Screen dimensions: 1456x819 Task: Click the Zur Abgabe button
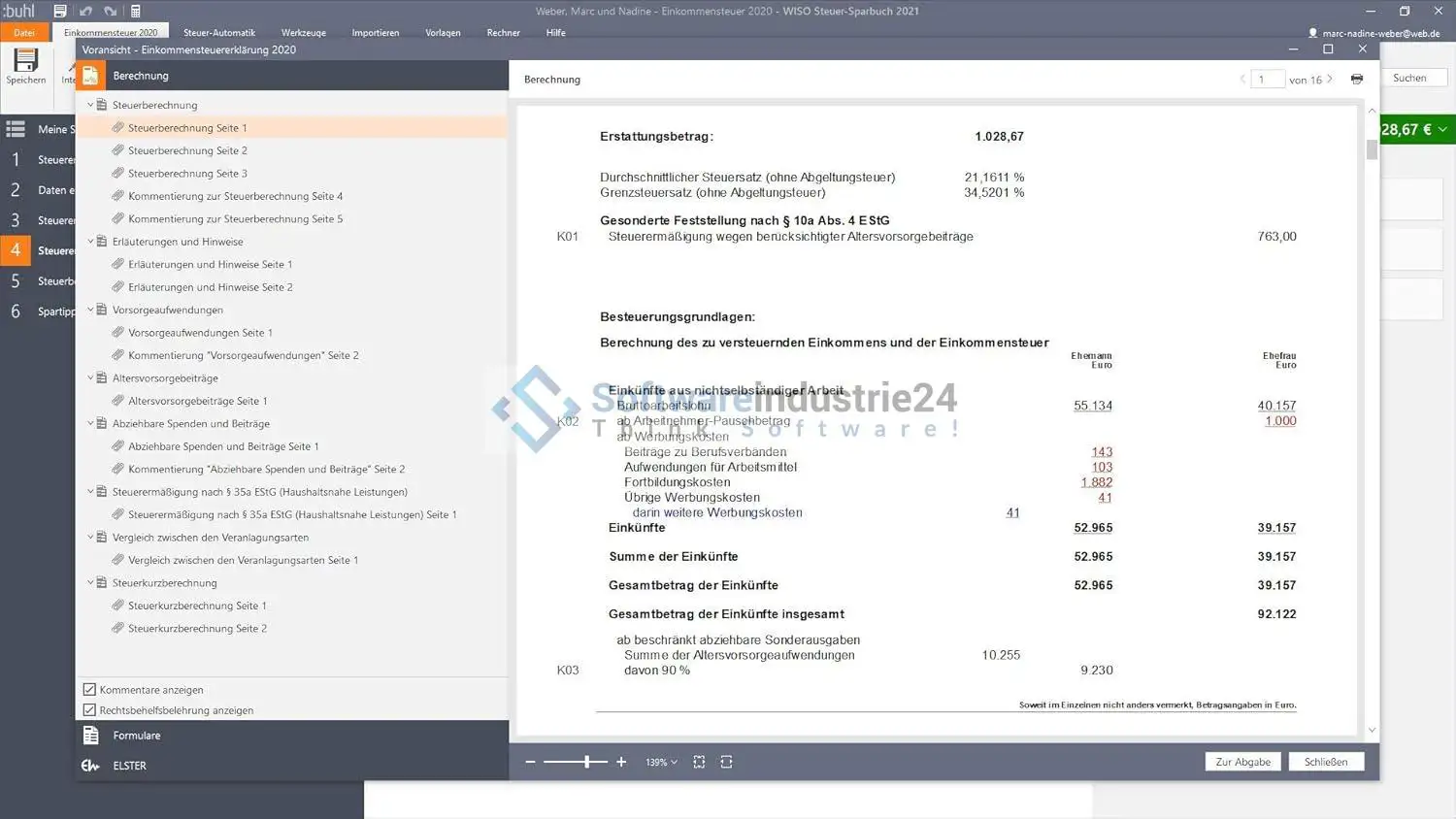tap(1242, 762)
